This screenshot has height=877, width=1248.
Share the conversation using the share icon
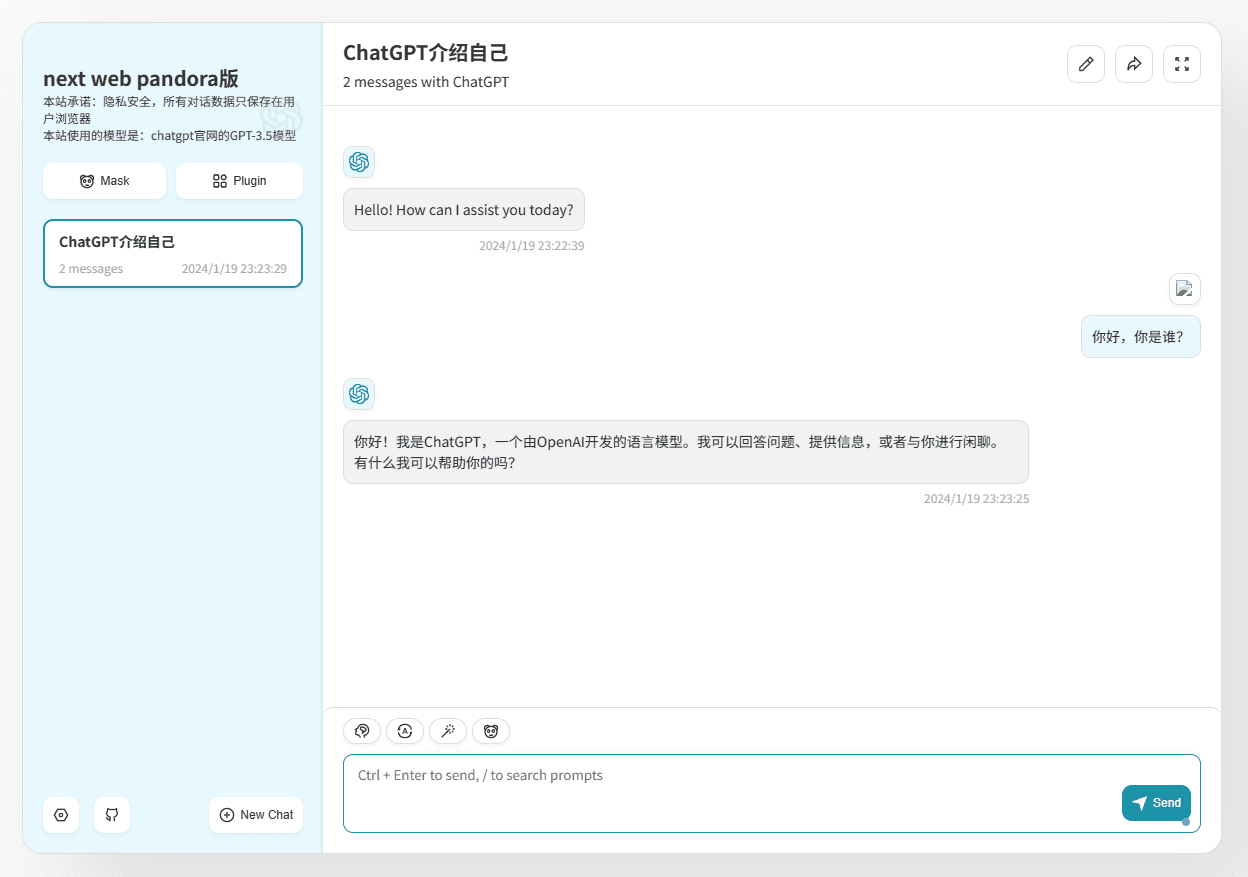coord(1134,63)
